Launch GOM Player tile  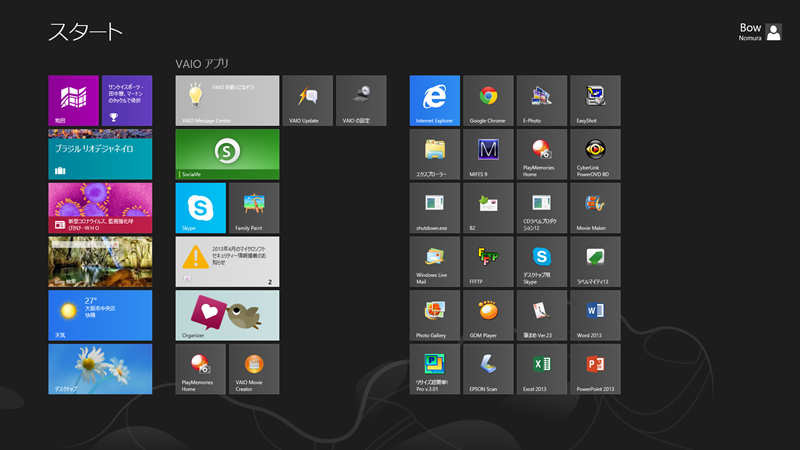coord(488,315)
